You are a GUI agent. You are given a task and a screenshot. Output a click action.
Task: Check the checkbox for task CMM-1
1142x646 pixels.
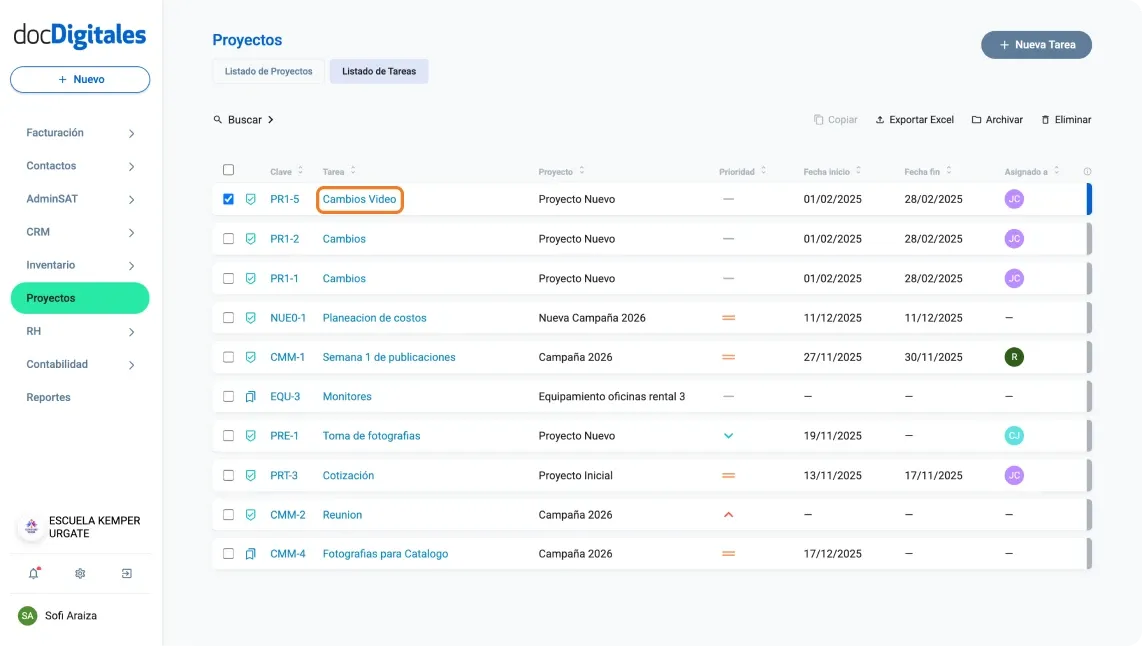(229, 357)
